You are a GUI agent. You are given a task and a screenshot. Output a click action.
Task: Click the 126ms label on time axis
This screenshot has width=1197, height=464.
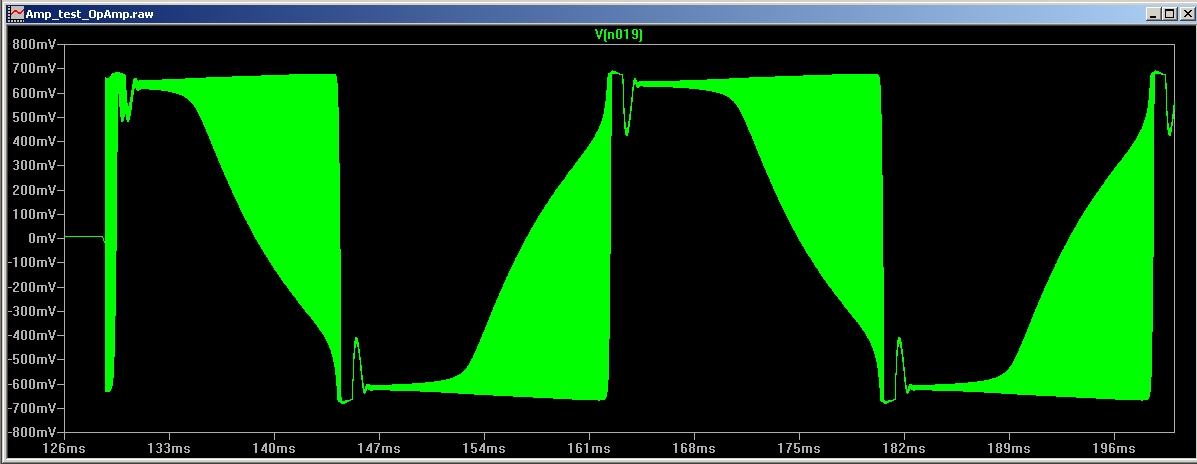point(64,449)
